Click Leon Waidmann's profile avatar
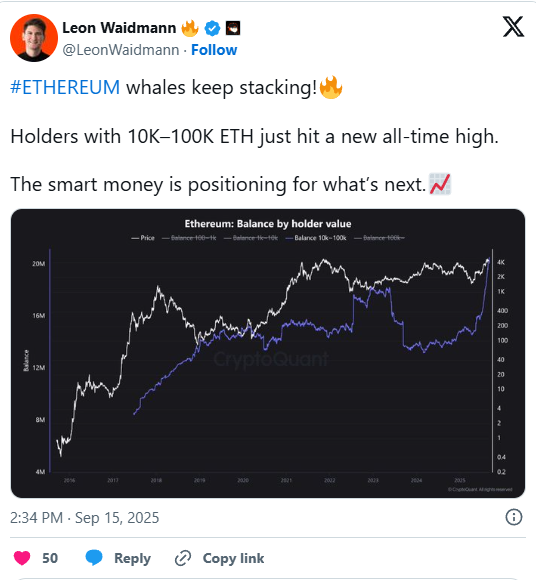Viewport: 536px width, 580px height. point(34,38)
